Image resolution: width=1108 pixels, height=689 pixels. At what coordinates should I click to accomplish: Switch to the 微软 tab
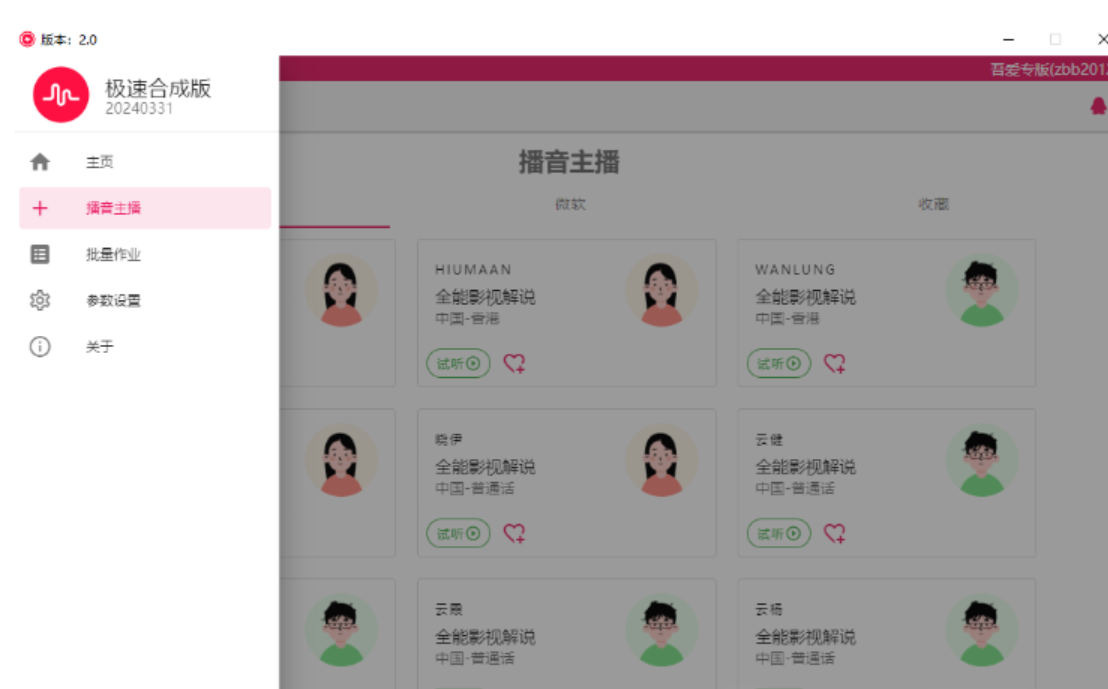point(570,204)
